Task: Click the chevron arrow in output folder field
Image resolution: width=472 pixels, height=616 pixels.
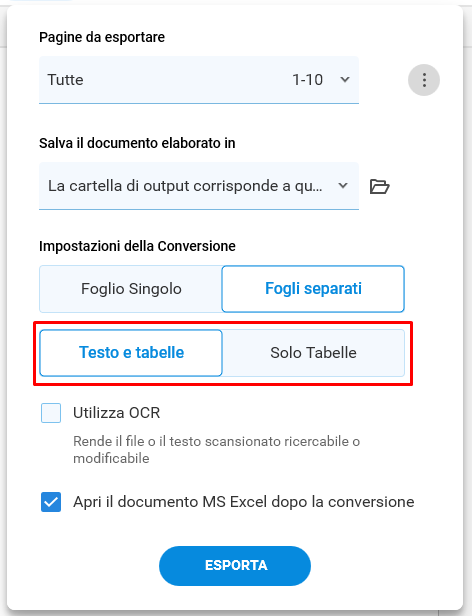Action: point(343,185)
